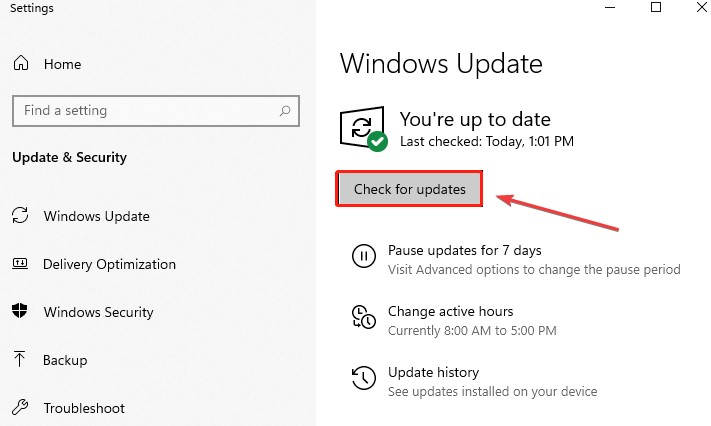This screenshot has width=711, height=426.
Task: Open Troubleshoot in the sidebar
Action: point(84,408)
